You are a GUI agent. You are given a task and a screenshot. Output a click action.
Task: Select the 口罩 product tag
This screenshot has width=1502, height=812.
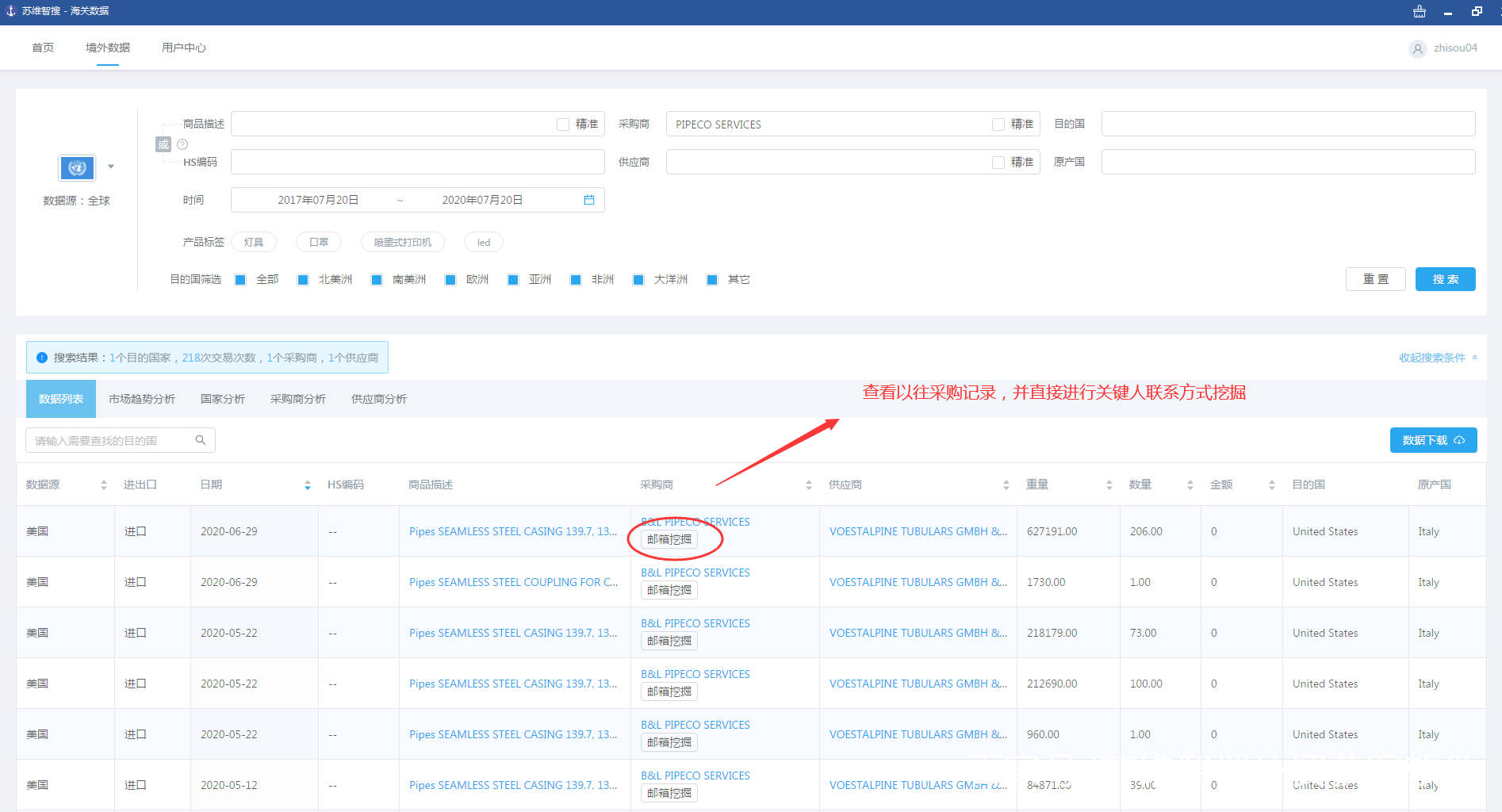(319, 242)
